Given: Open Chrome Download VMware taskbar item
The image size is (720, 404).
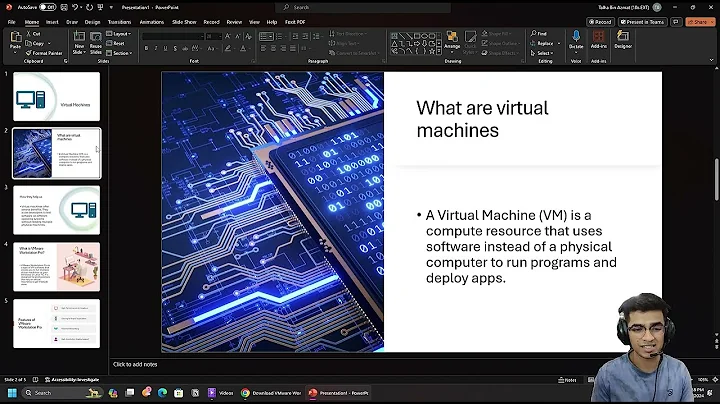Looking at the screenshot, I should pyautogui.click(x=271, y=393).
